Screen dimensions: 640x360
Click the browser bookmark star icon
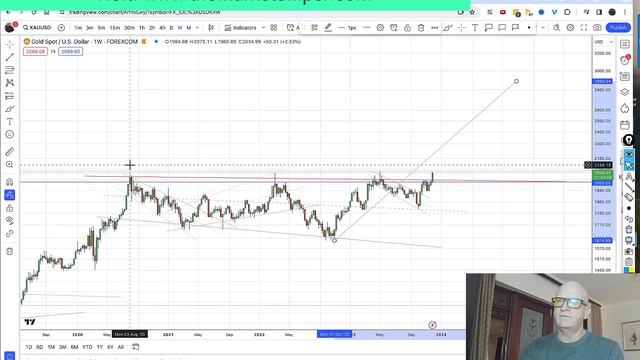click(472, 12)
